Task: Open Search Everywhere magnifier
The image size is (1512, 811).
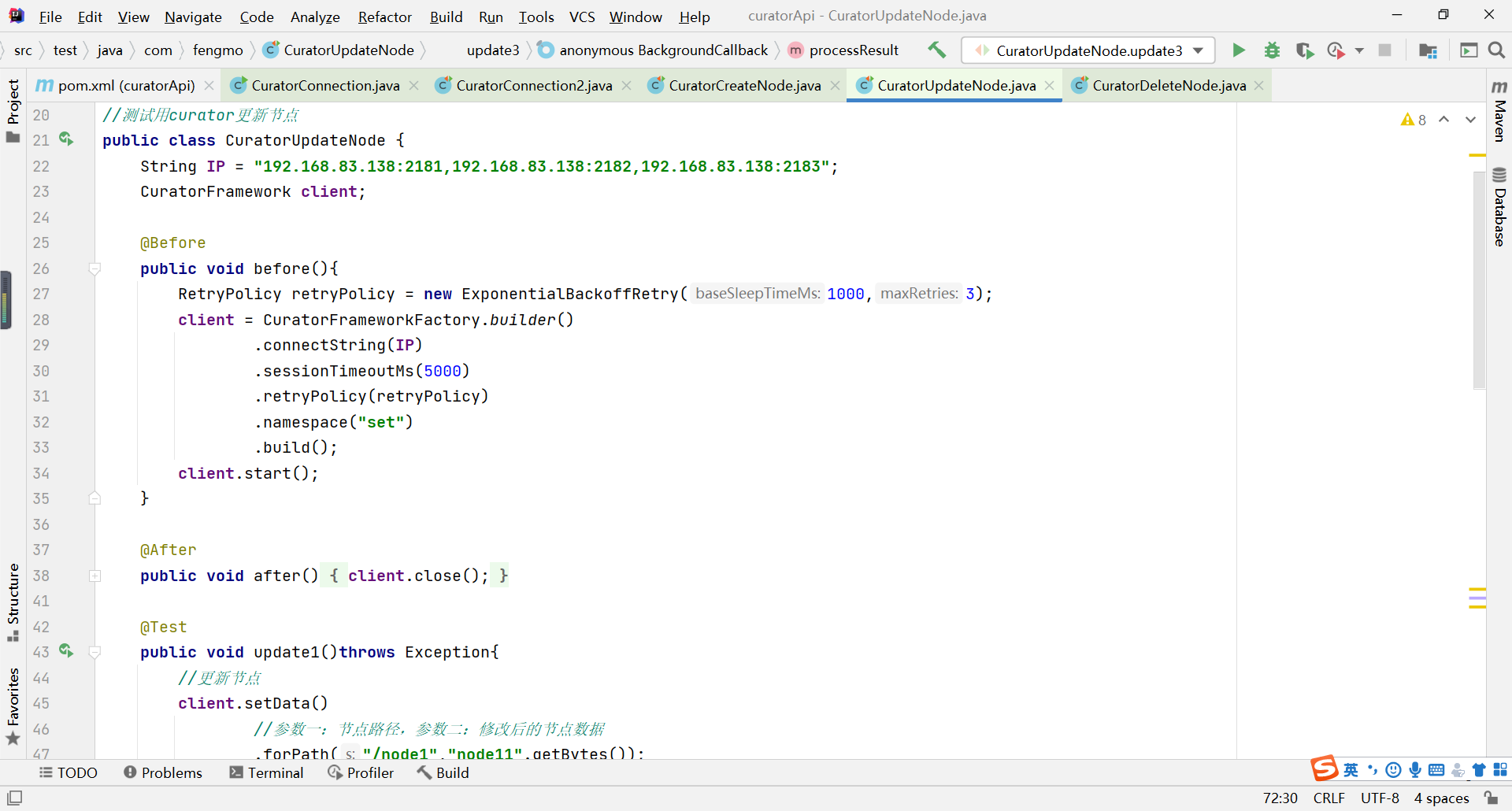Action: (1497, 50)
